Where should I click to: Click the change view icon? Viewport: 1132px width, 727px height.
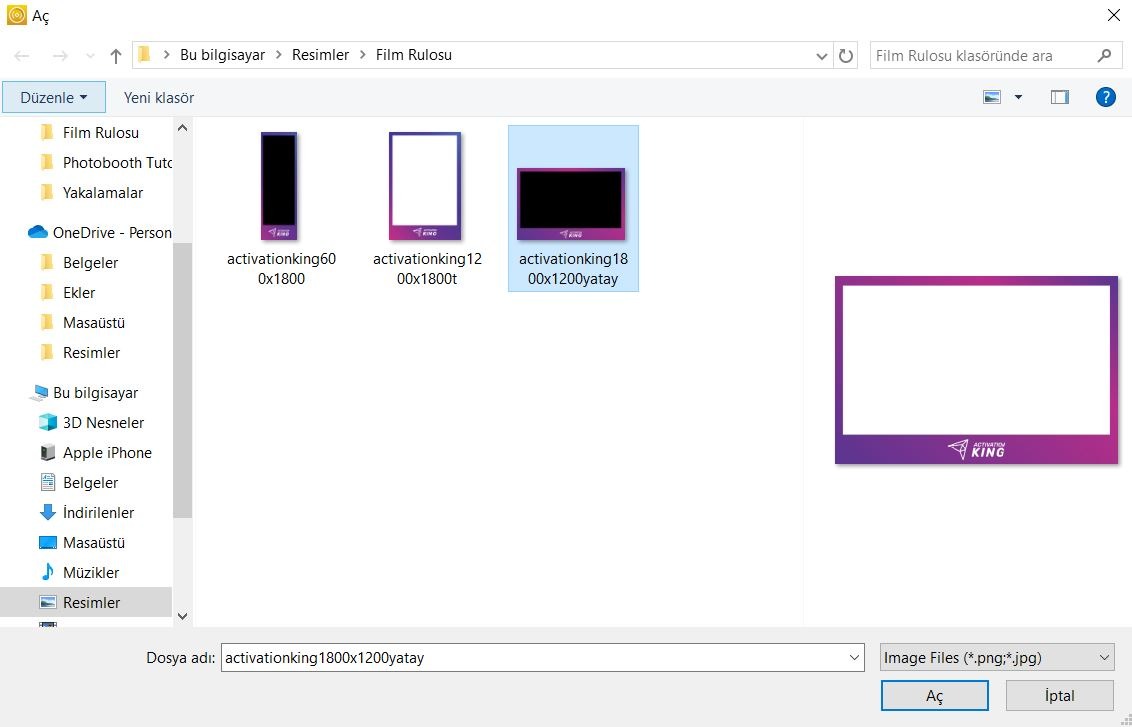coord(992,97)
